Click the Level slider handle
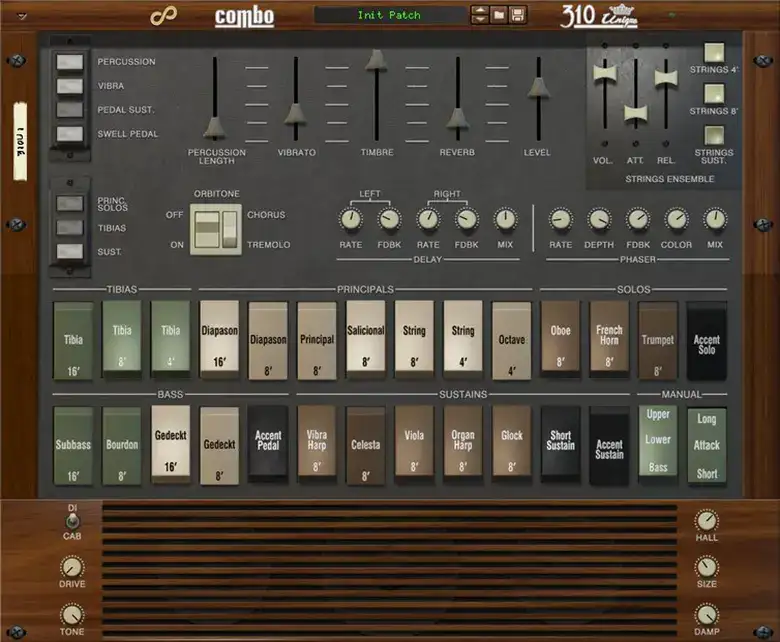 point(538,87)
